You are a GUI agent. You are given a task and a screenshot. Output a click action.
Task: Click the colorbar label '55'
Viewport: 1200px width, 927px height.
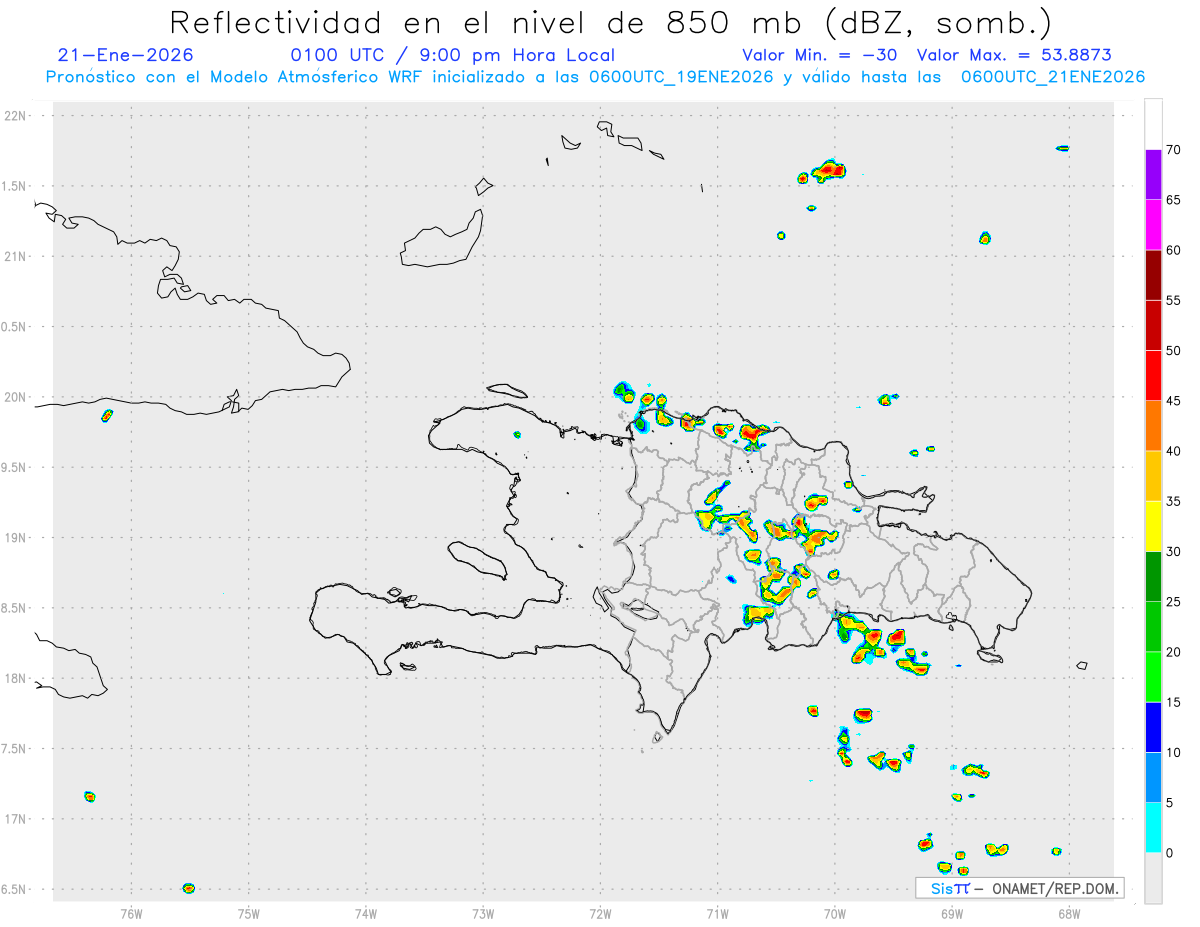[1174, 300]
